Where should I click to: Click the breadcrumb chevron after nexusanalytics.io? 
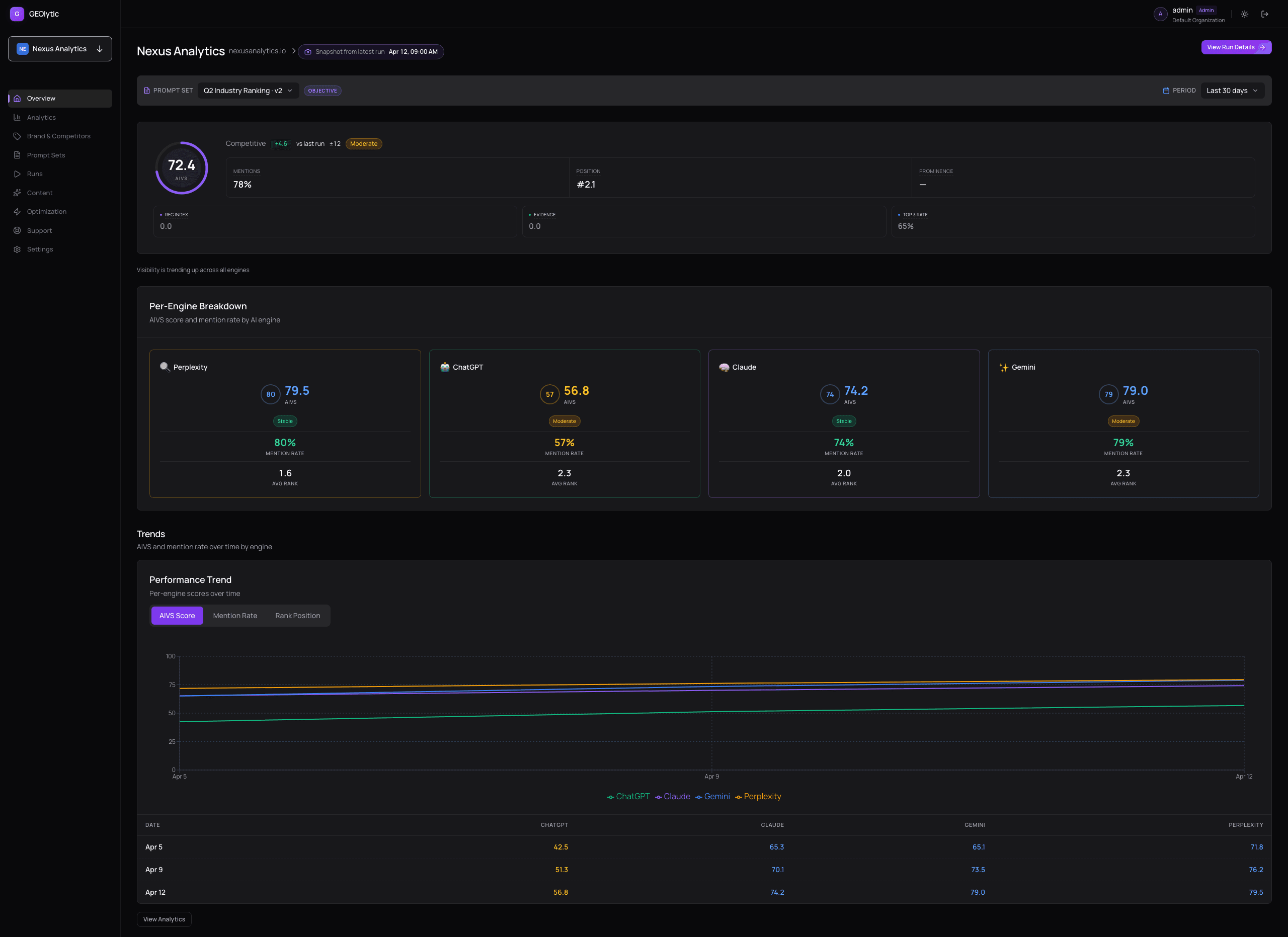[x=294, y=51]
